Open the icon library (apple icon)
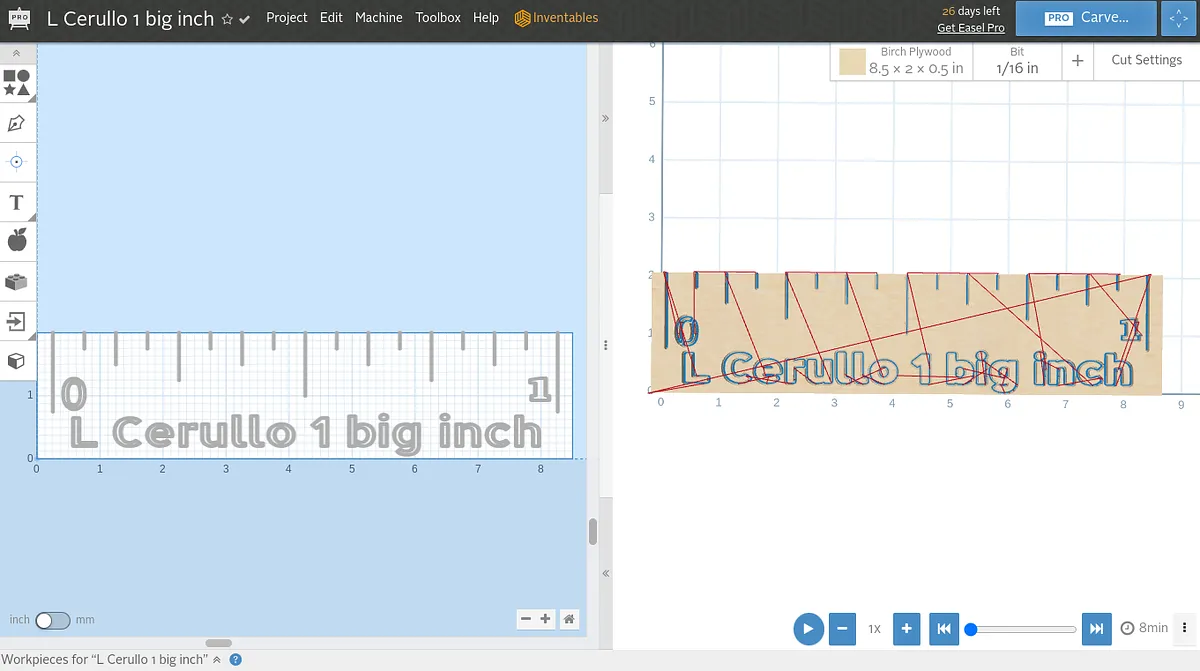 16,240
